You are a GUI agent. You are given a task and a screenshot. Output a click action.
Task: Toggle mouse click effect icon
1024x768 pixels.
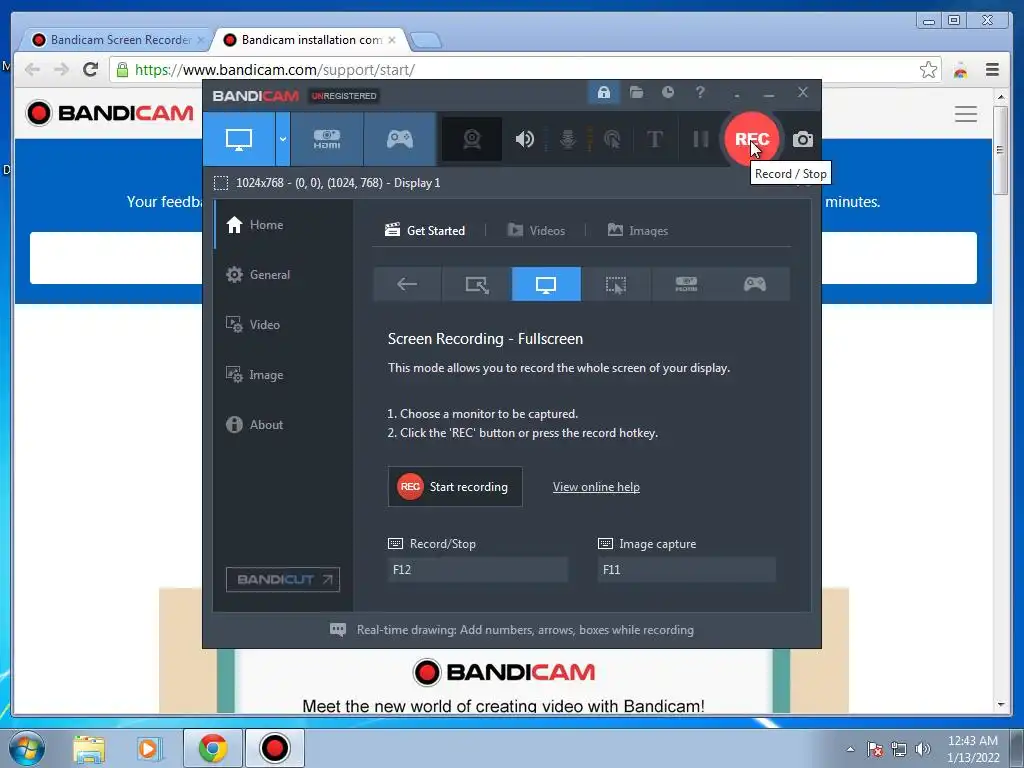[612, 139]
